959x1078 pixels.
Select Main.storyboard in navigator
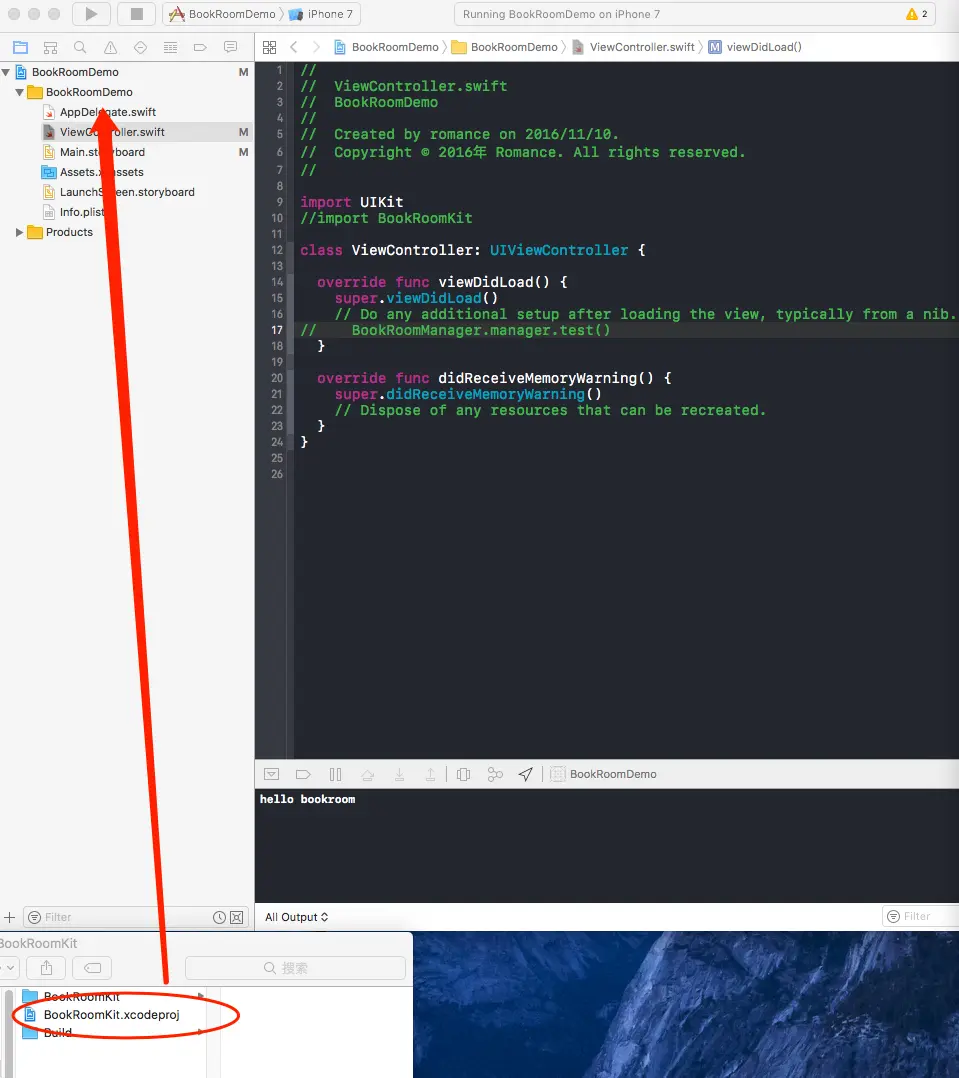point(102,152)
